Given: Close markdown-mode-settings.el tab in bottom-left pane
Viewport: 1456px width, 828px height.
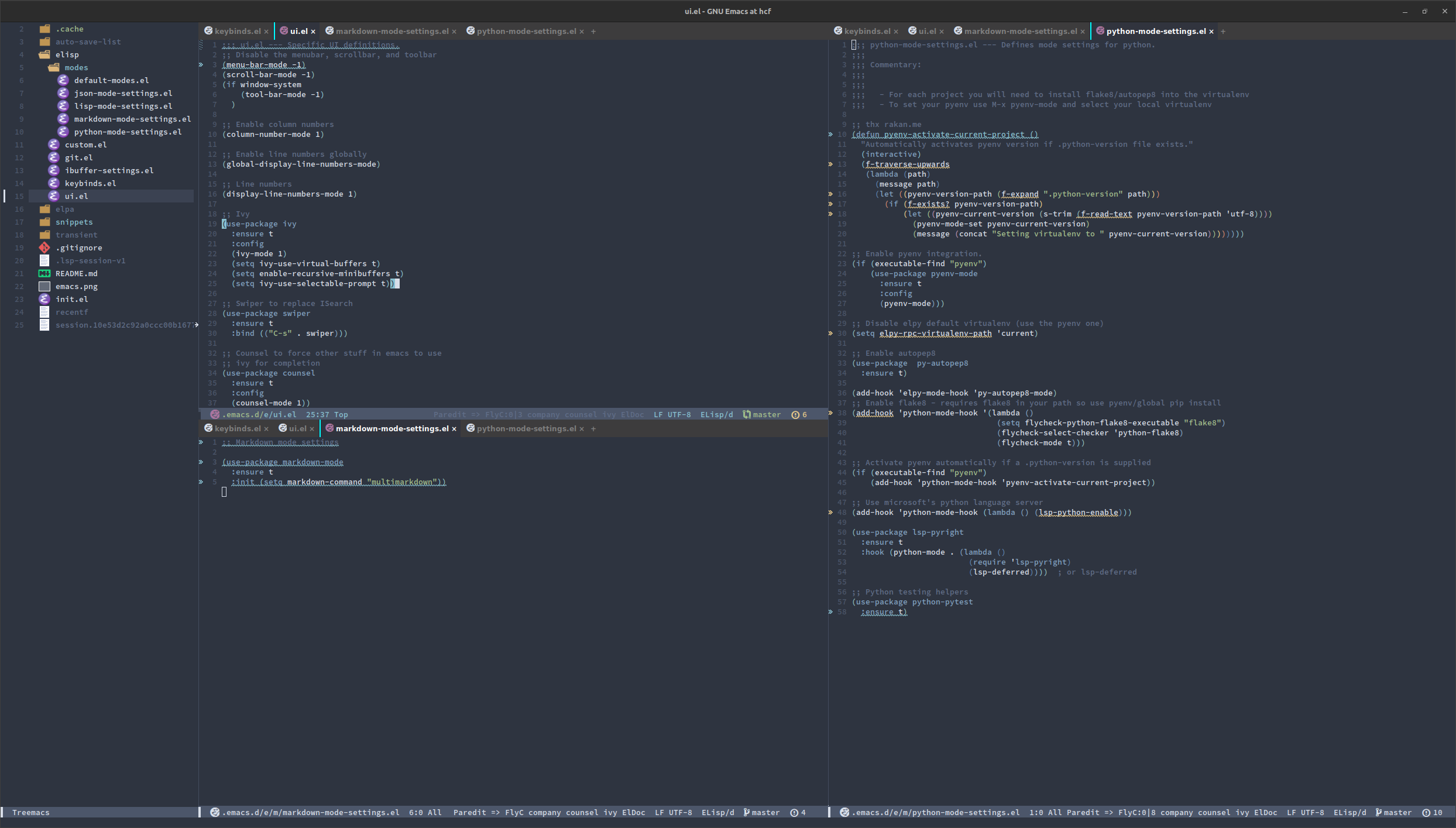Looking at the screenshot, I should 454,429.
